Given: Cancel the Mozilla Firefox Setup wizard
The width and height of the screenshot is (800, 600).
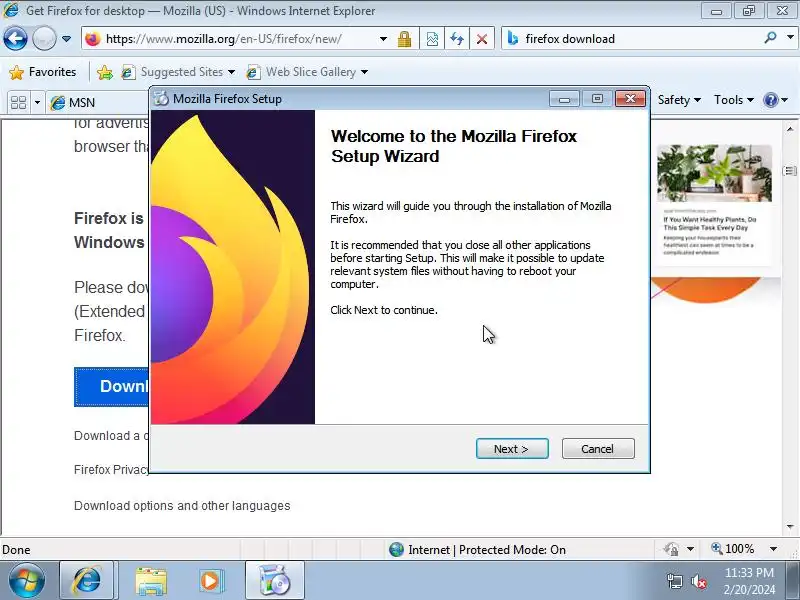Looking at the screenshot, I should pyautogui.click(x=598, y=449).
